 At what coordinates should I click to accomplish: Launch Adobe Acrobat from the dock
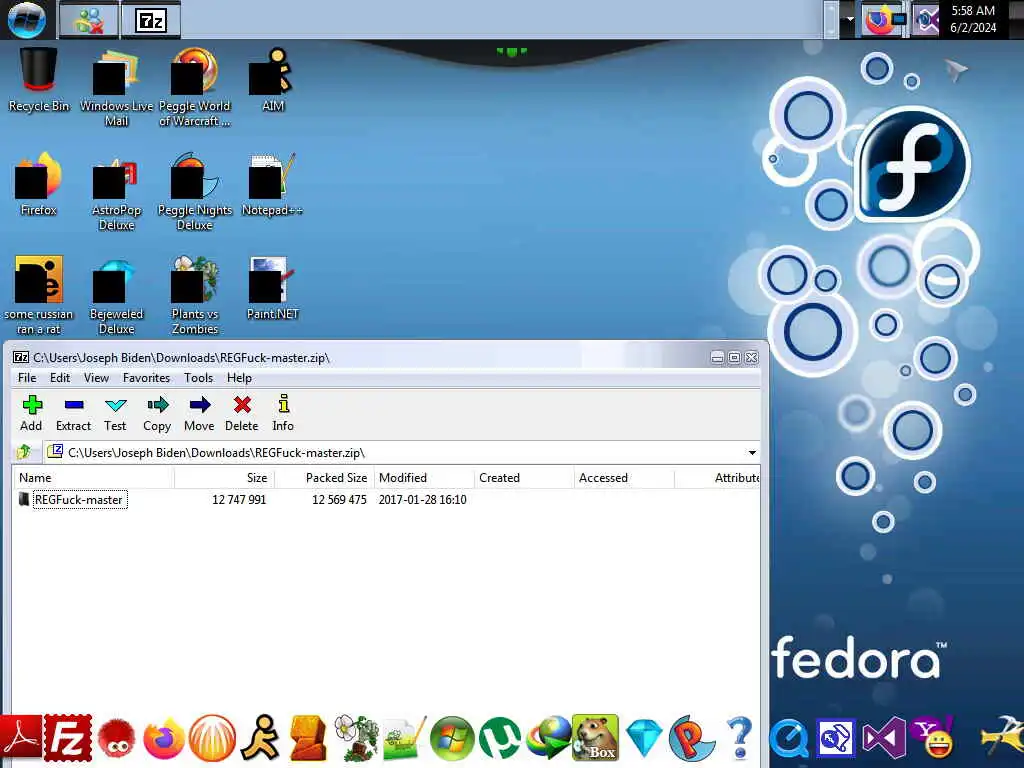[x=22, y=738]
